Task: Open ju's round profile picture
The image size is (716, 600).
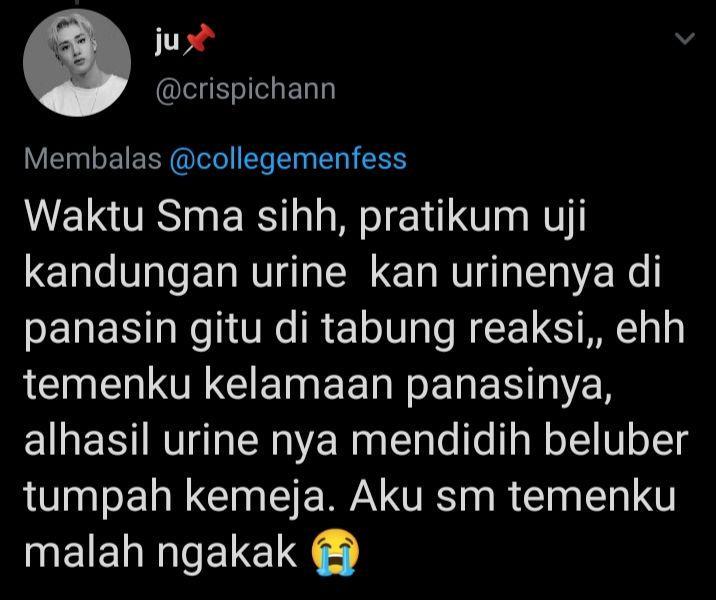Action: (x=77, y=63)
